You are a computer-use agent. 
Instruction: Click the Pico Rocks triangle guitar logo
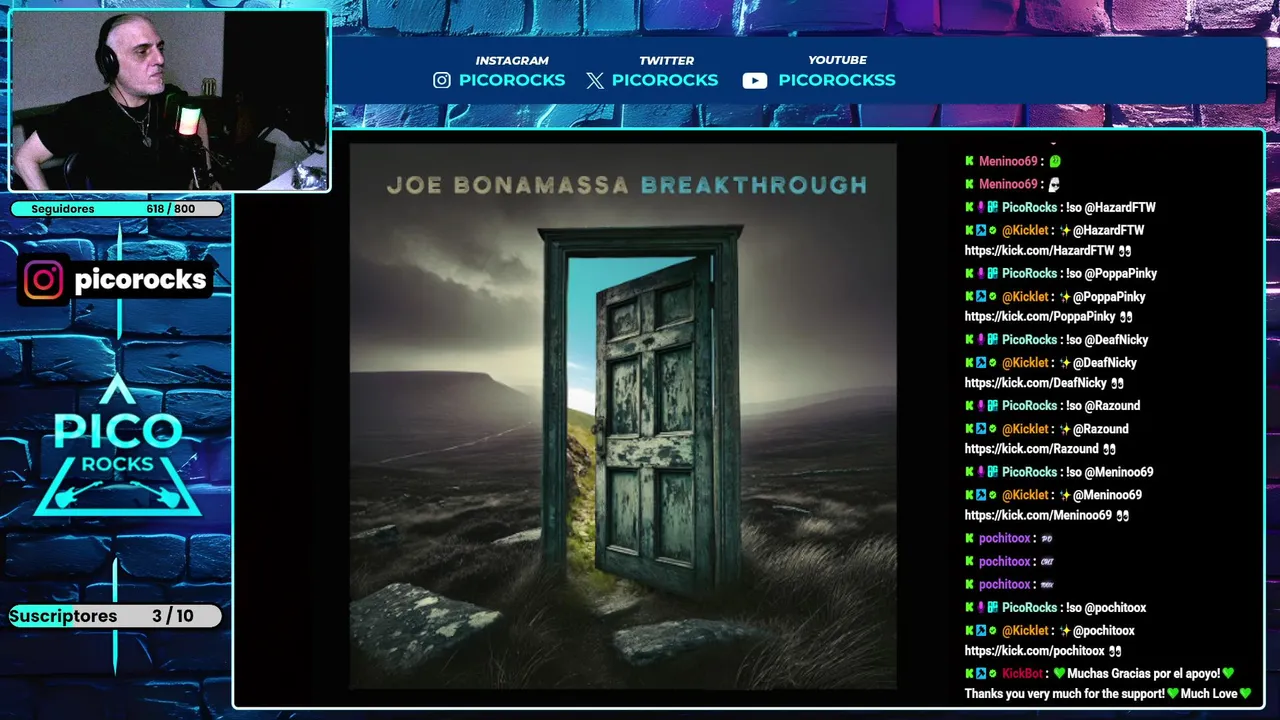click(118, 445)
